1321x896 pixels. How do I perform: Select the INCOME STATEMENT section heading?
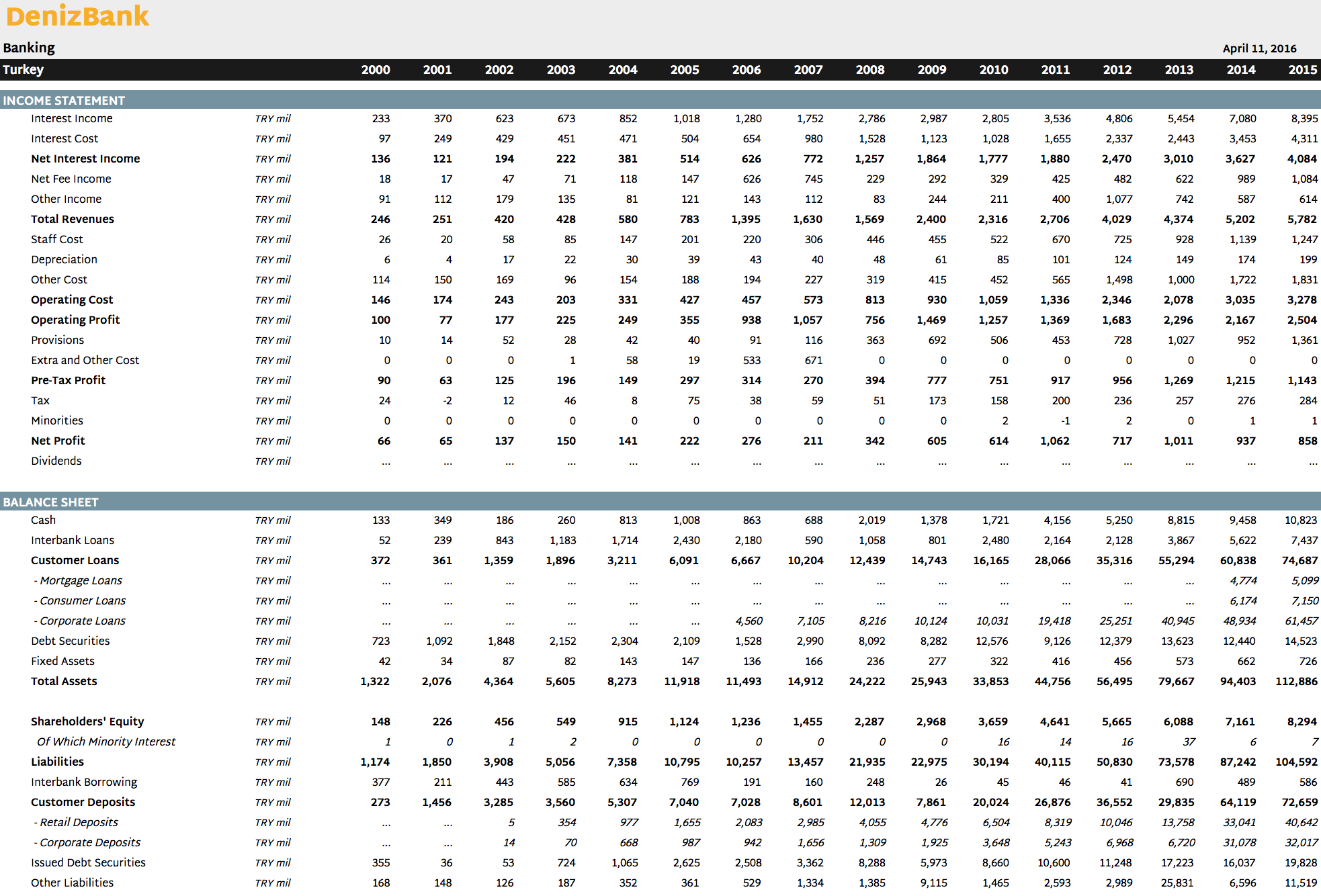point(64,101)
